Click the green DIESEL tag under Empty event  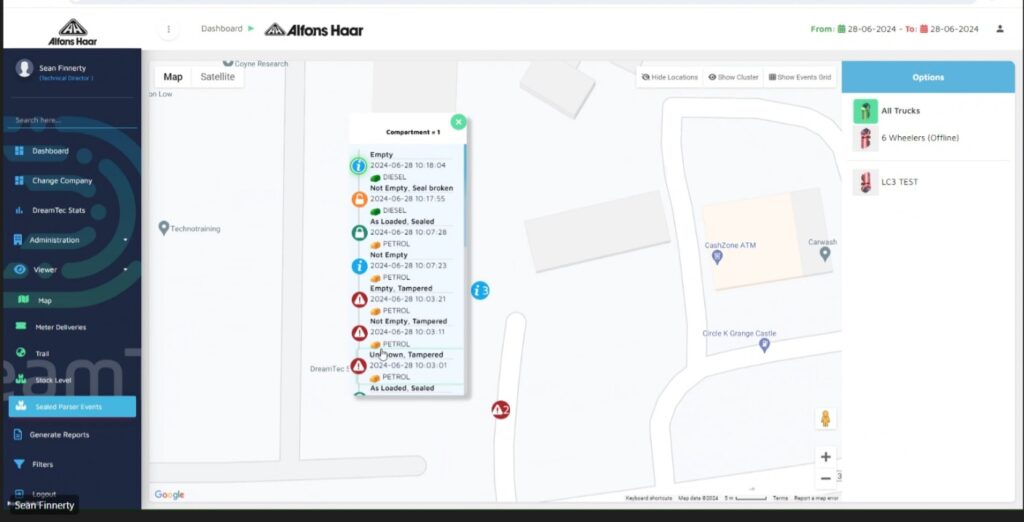click(x=388, y=177)
